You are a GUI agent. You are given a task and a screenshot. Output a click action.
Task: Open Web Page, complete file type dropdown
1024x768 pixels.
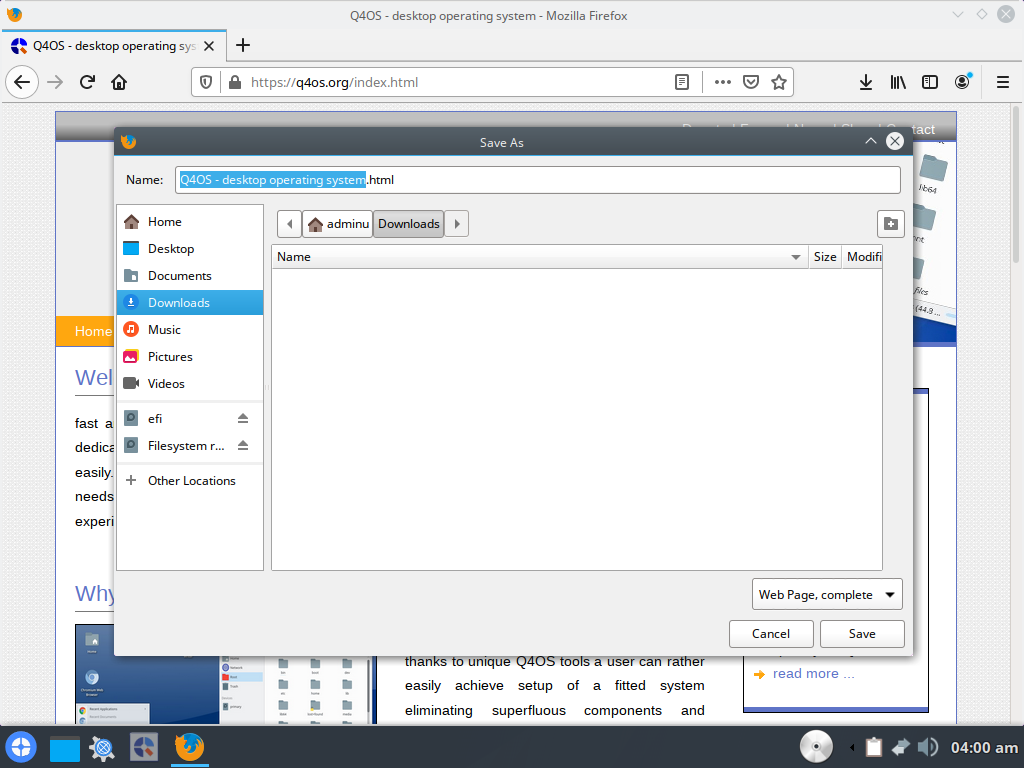pos(827,594)
